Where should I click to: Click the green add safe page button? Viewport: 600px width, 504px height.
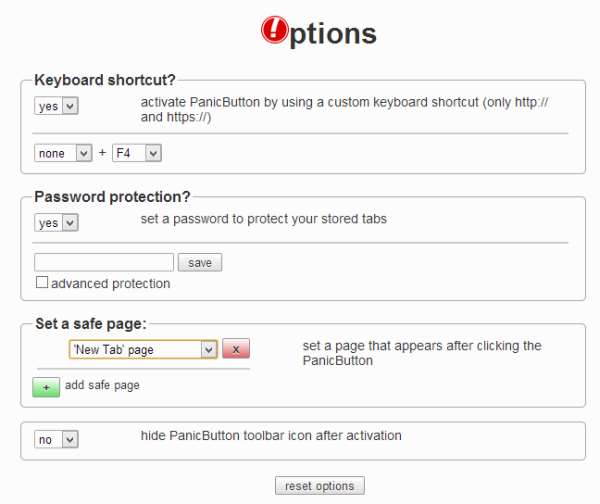click(x=46, y=386)
